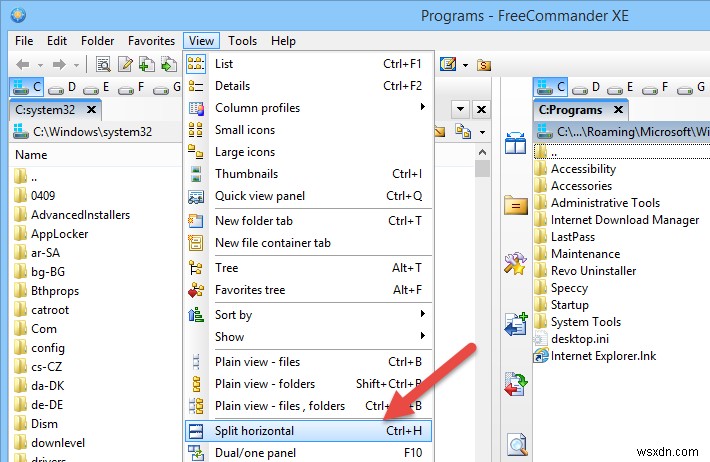
Task: Select drive E in right panel
Action: [x=620, y=87]
